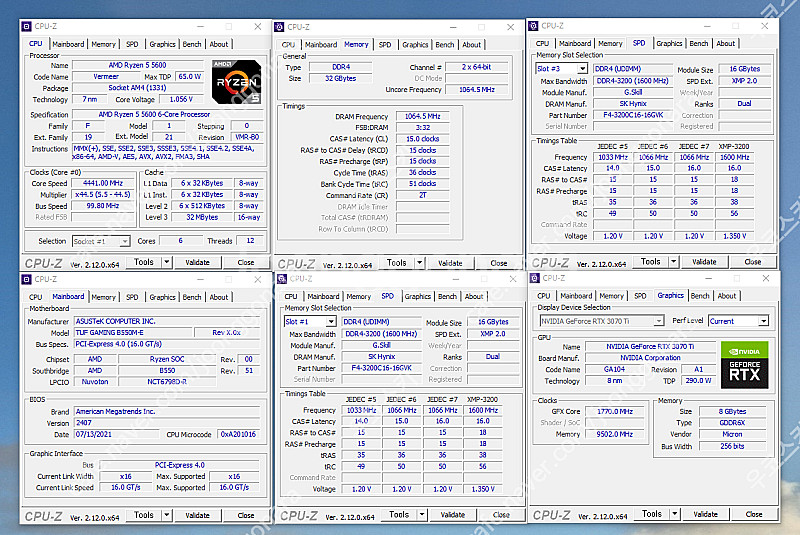Expand Tools arrow in Mainboard window
800x535 pixels.
tap(166, 515)
